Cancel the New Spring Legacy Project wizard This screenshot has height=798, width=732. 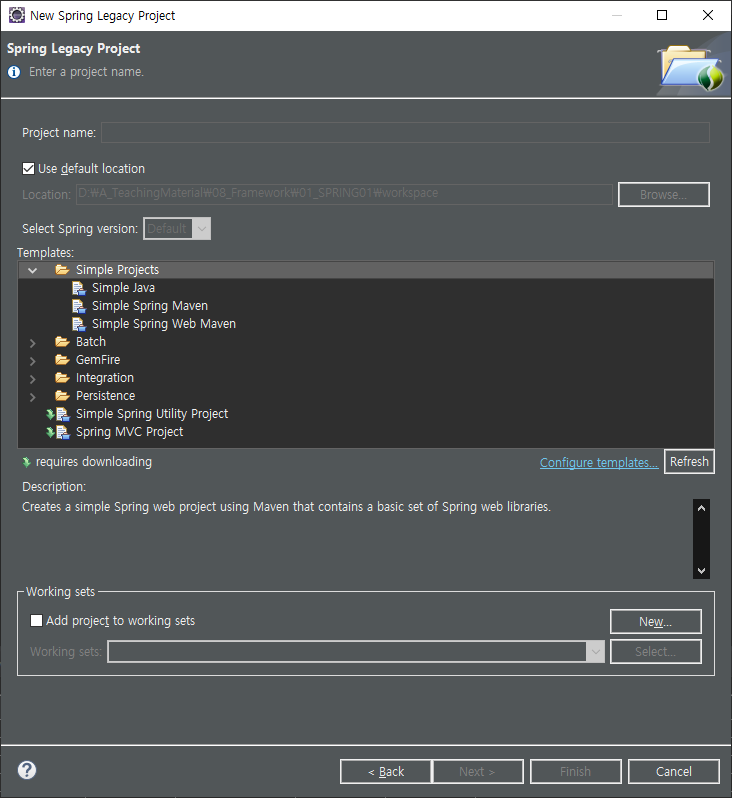[673, 772]
